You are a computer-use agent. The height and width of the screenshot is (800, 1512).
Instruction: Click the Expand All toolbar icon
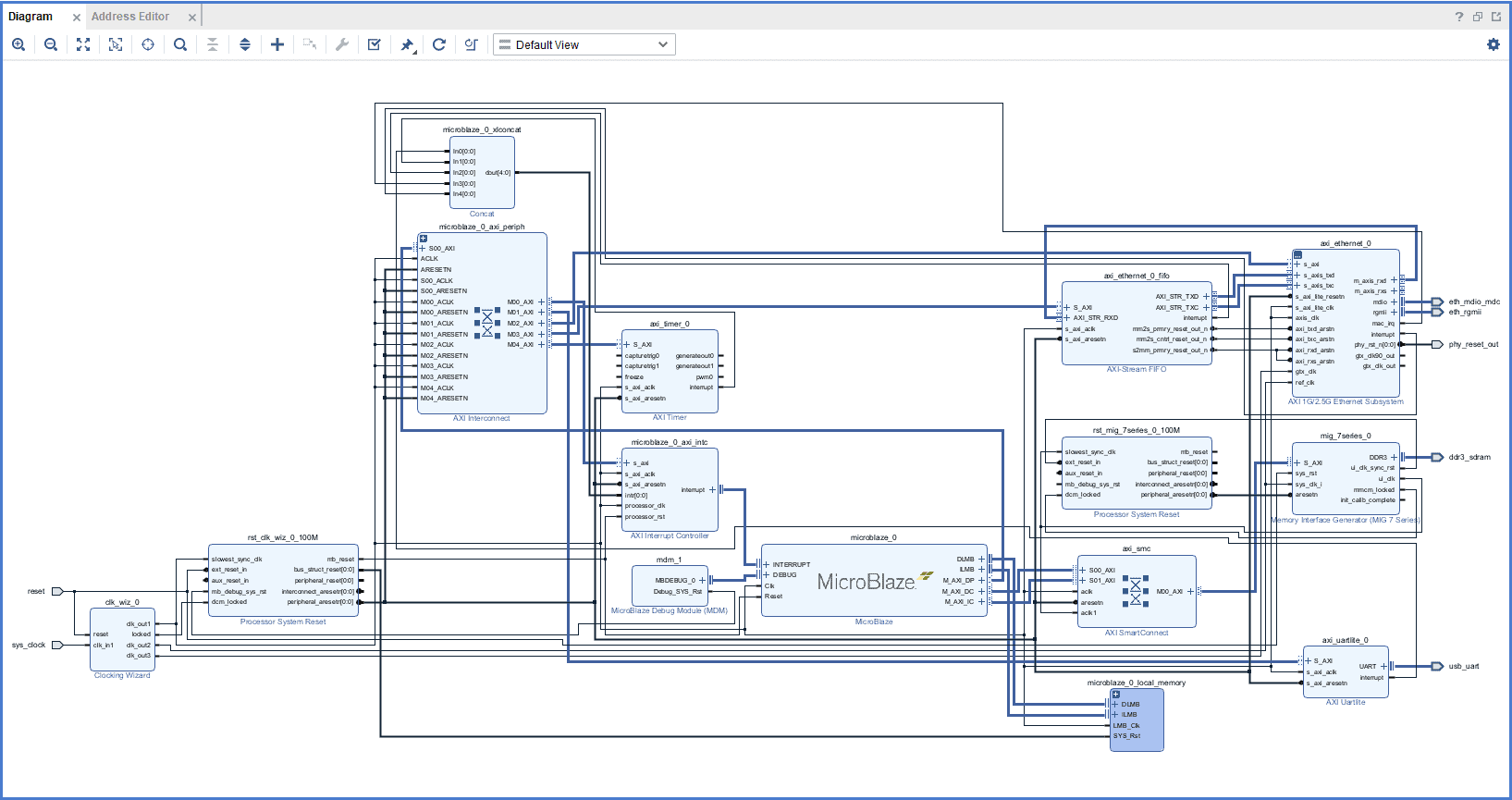pyautogui.click(x=245, y=44)
